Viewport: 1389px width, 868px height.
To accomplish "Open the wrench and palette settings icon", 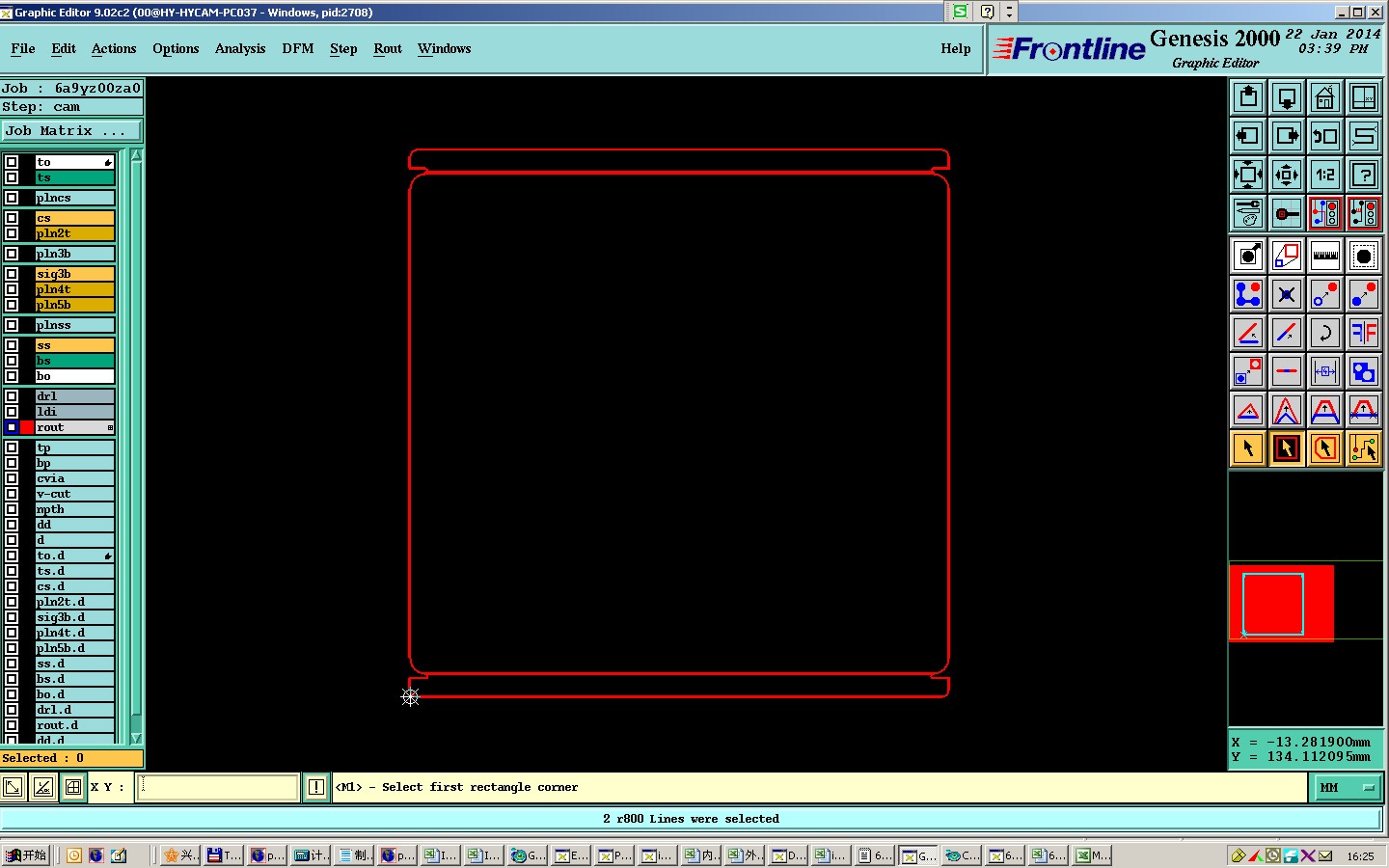I will pos(1248,213).
